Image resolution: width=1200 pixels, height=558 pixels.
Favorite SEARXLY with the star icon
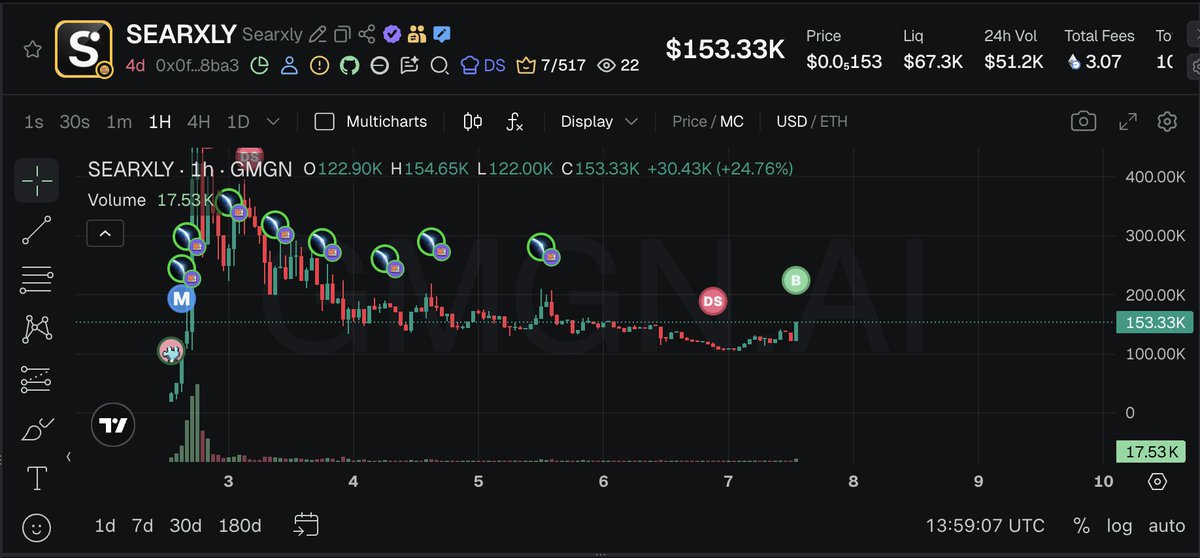tap(32, 49)
